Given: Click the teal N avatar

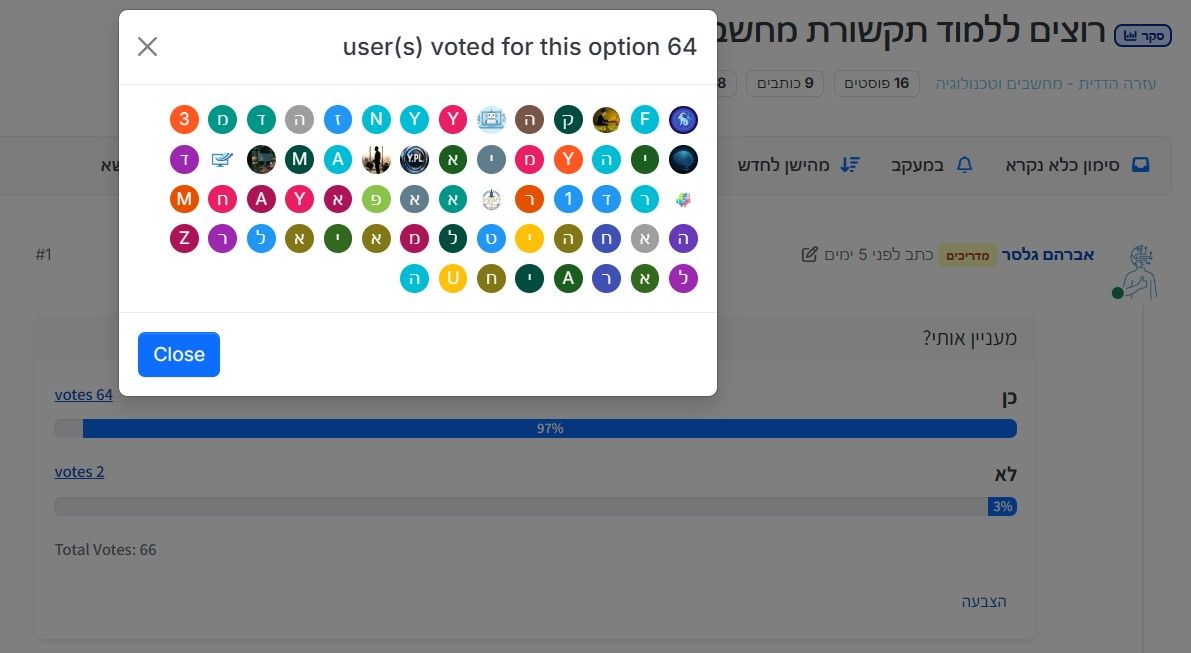Looking at the screenshot, I should click(x=376, y=119).
